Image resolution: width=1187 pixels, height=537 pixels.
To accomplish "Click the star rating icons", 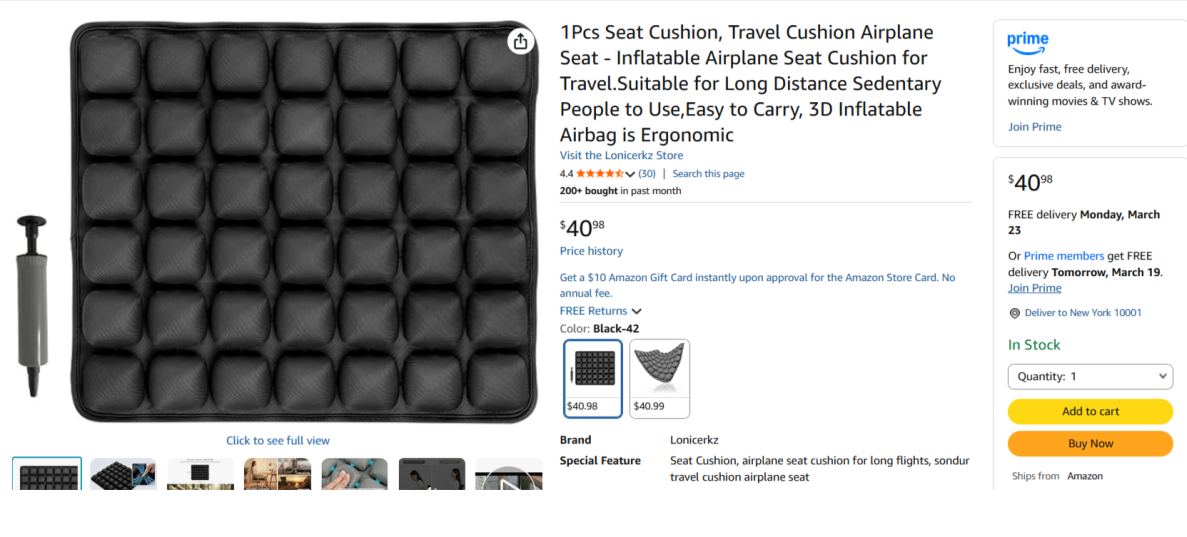I will pyautogui.click(x=599, y=174).
